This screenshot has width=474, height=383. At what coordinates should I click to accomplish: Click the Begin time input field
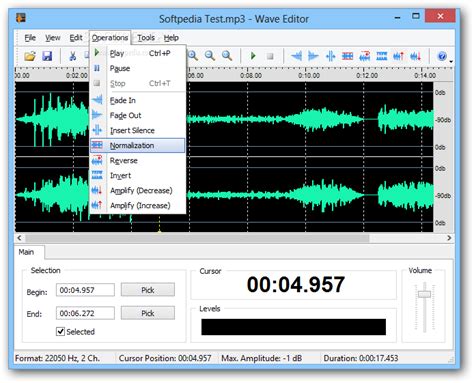pos(85,290)
